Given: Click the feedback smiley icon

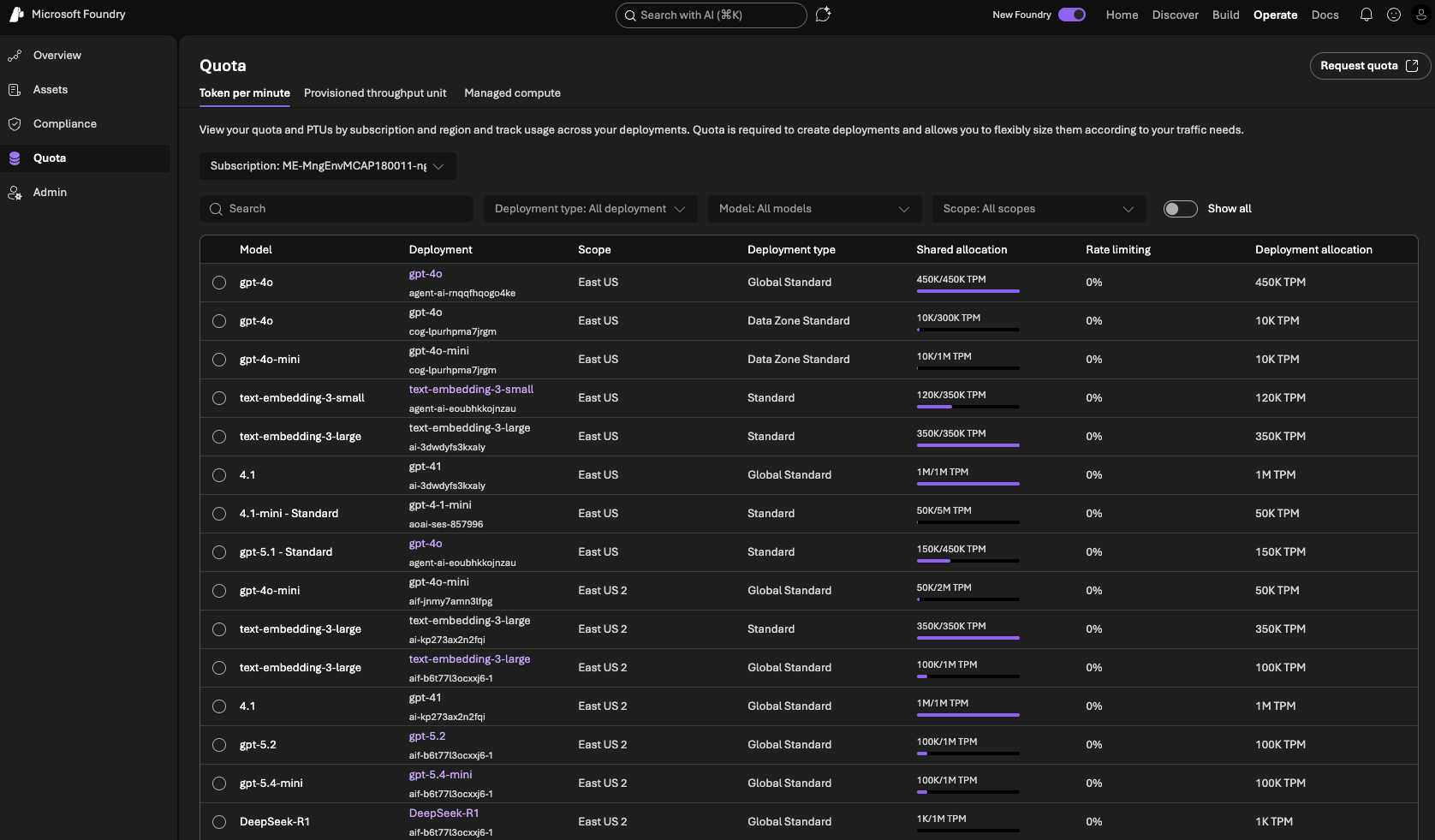Looking at the screenshot, I should click(1394, 15).
